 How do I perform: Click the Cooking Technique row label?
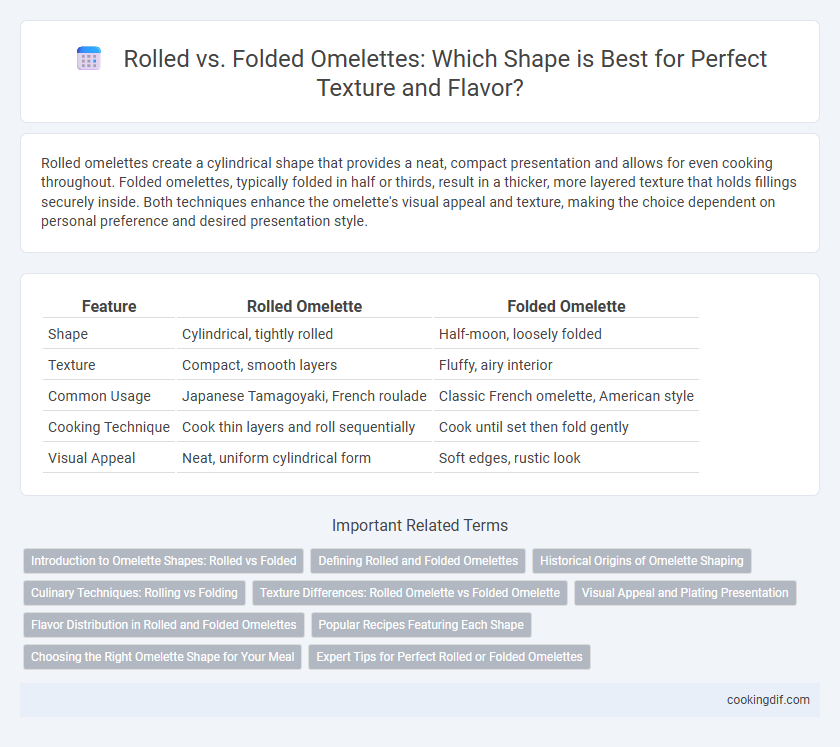point(109,427)
